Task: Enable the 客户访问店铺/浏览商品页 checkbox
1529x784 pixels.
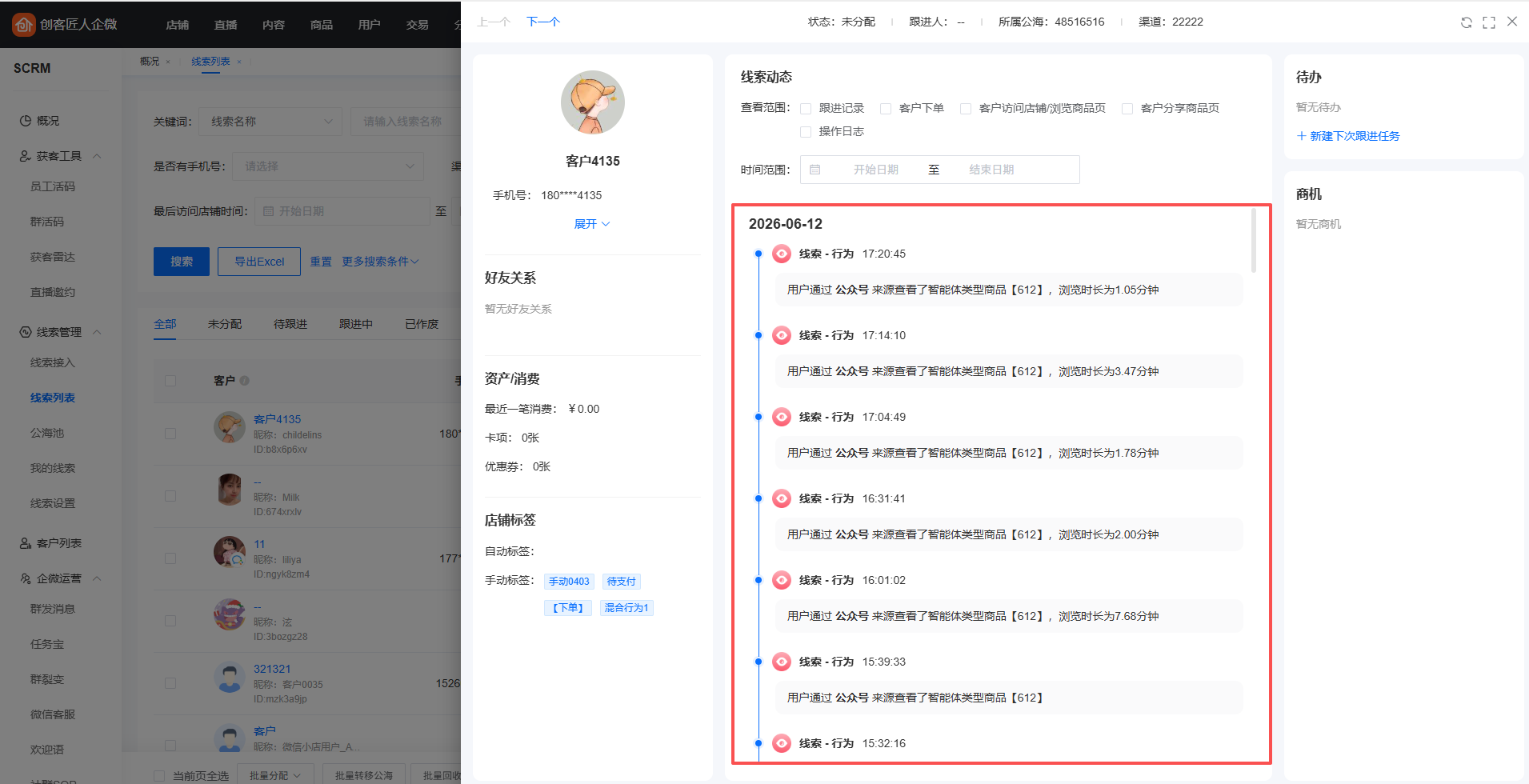Action: pyautogui.click(x=966, y=109)
